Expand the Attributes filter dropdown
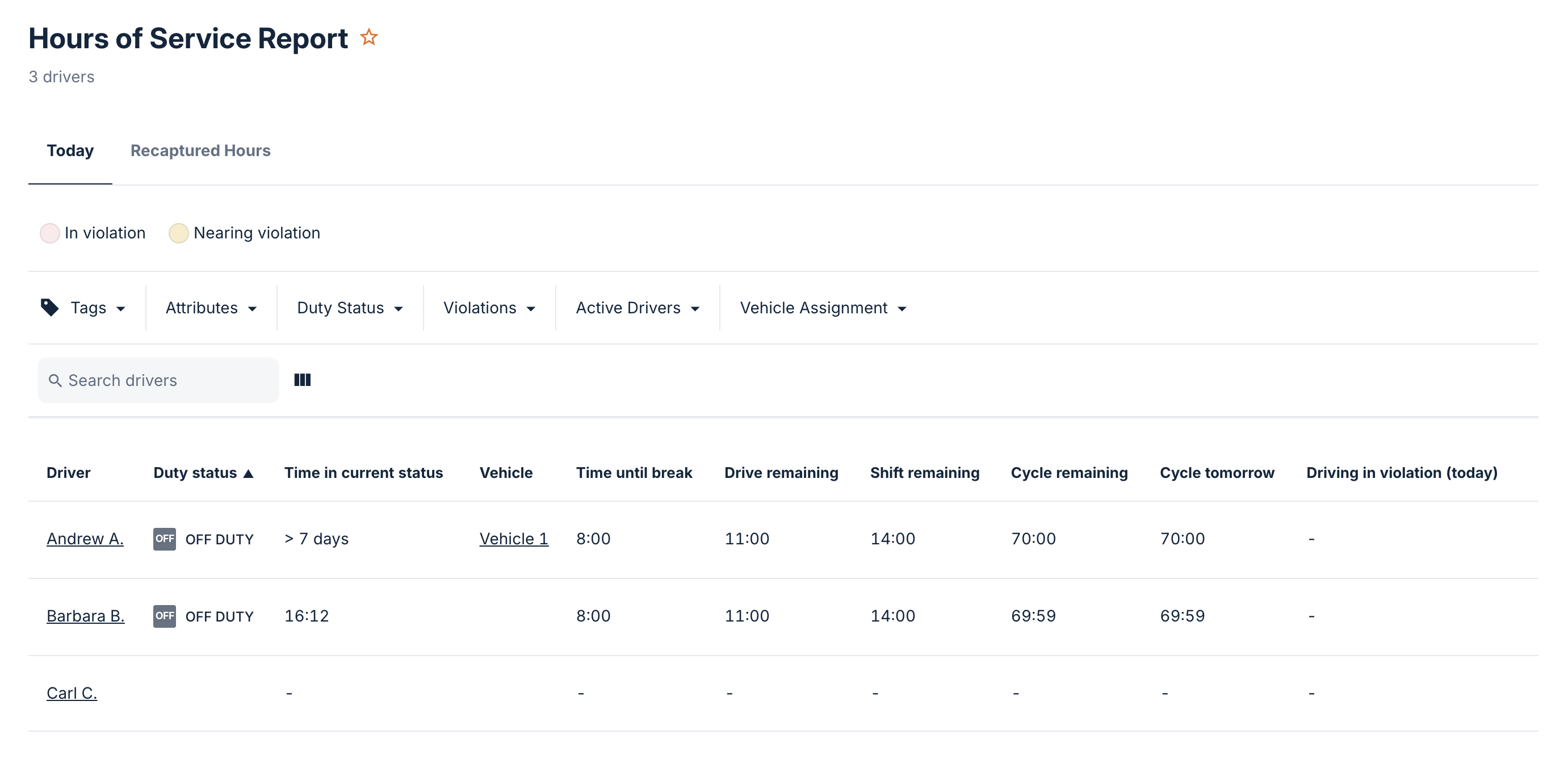This screenshot has height=764, width=1568. 211,308
